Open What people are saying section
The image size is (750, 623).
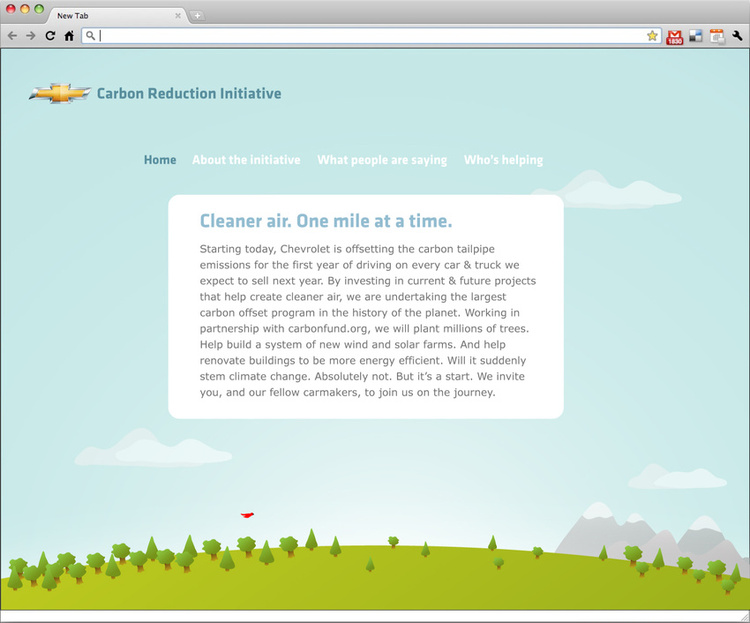[382, 160]
